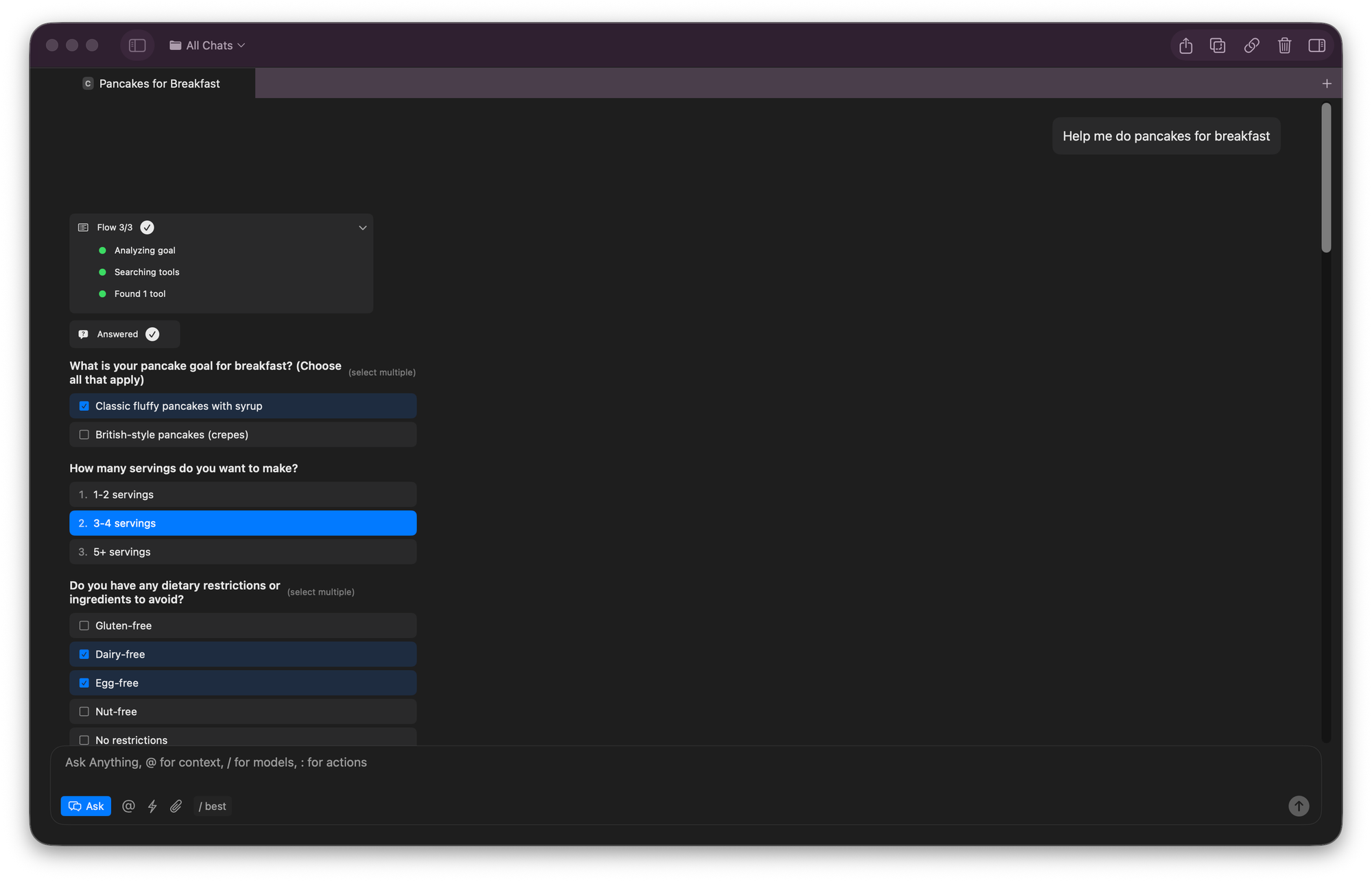
Task: Delete the chat with trash icon
Action: pos(1284,45)
